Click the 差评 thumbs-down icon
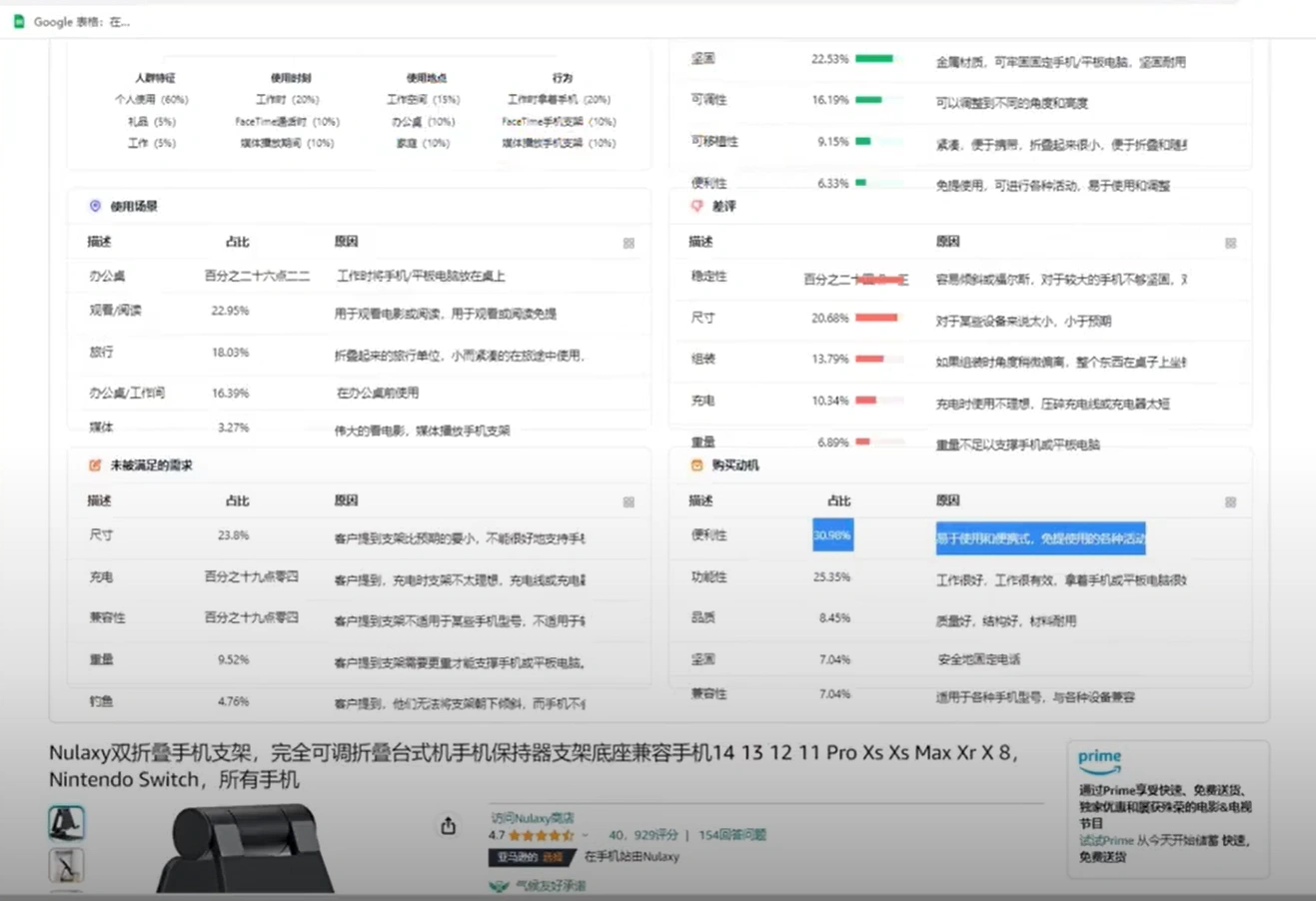Viewport: 1316px width, 901px height. coord(696,206)
